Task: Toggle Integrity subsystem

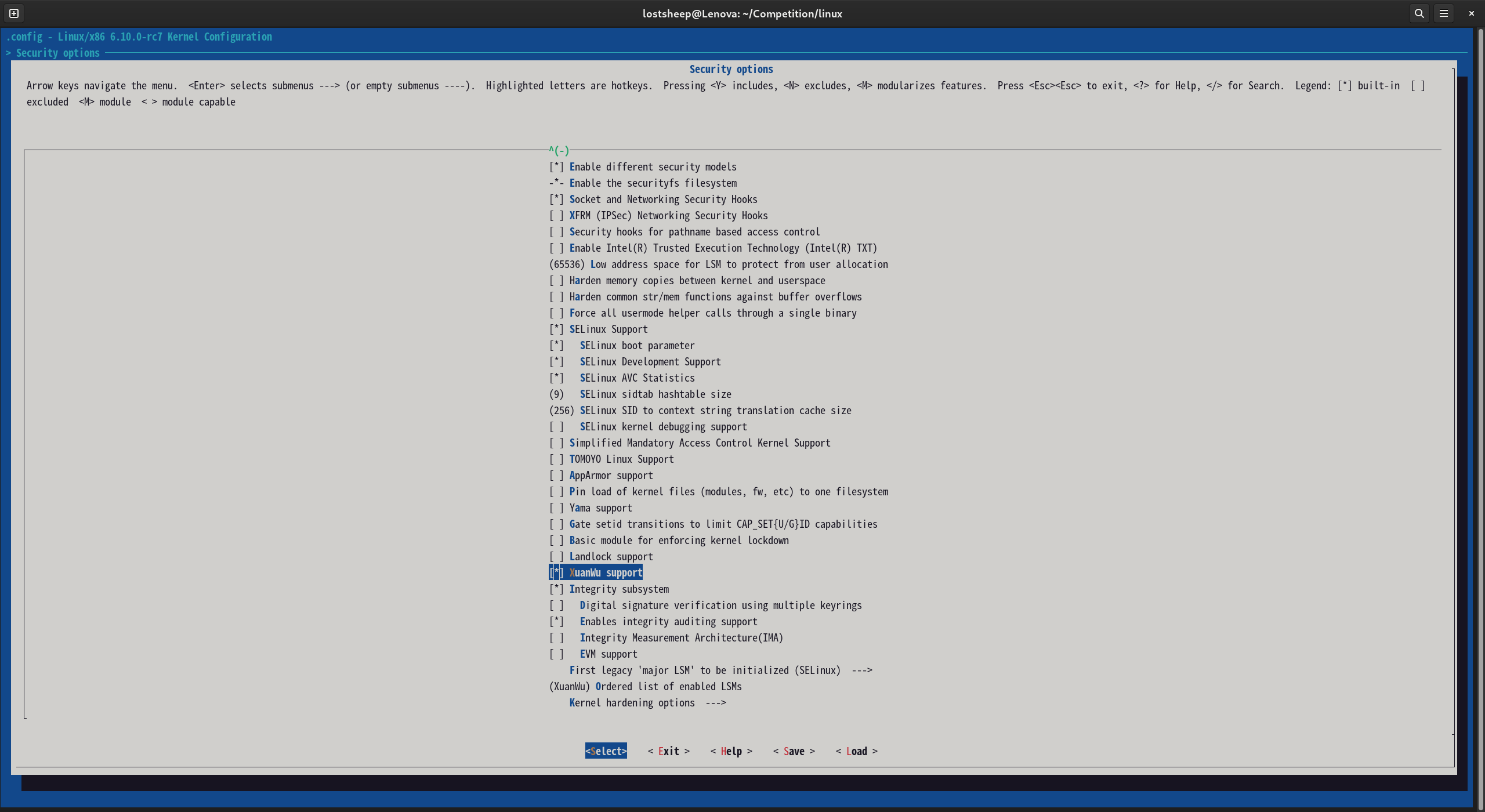Action: coord(609,589)
